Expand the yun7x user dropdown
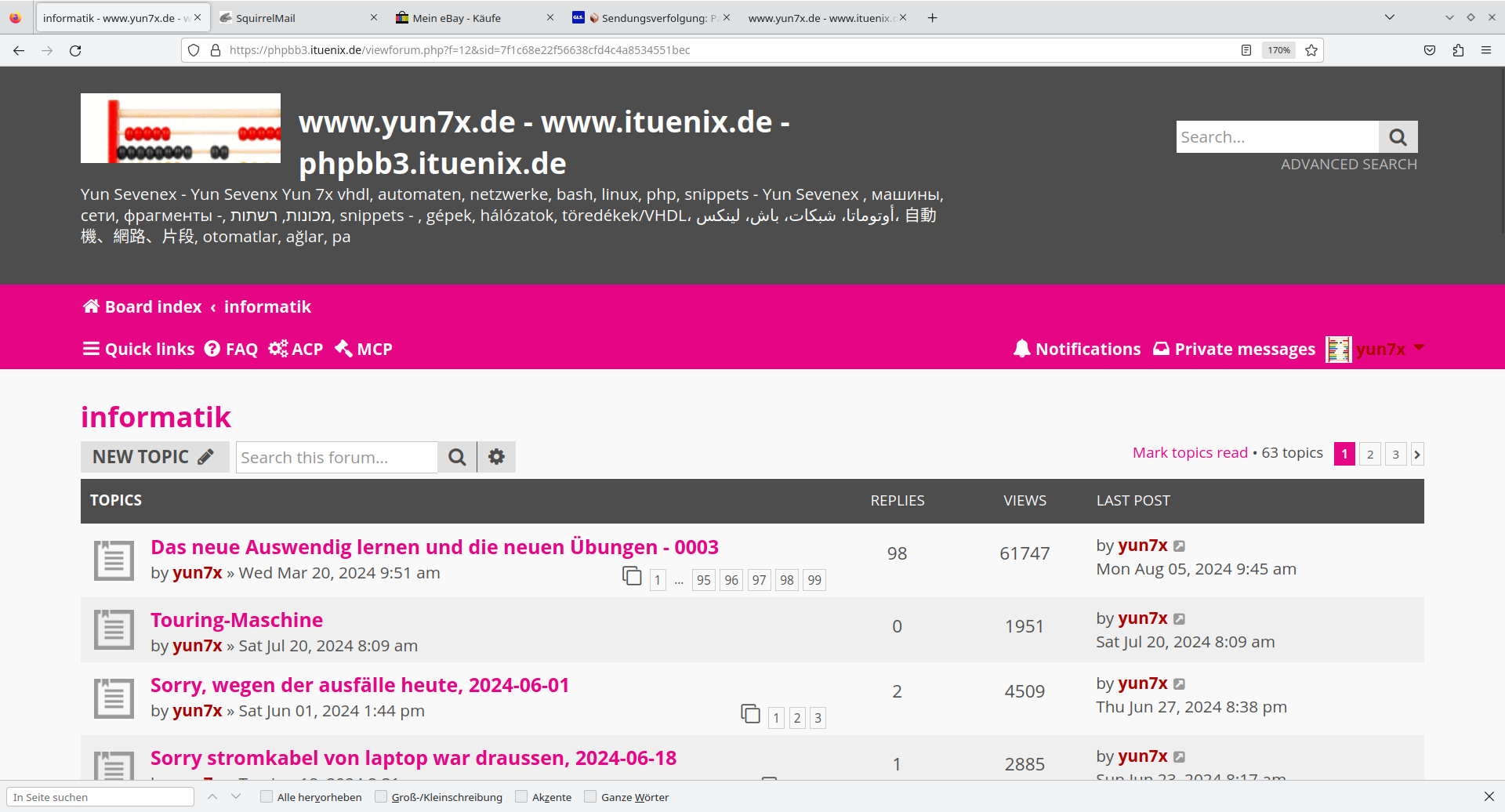The height and width of the screenshot is (812, 1505). click(1419, 348)
